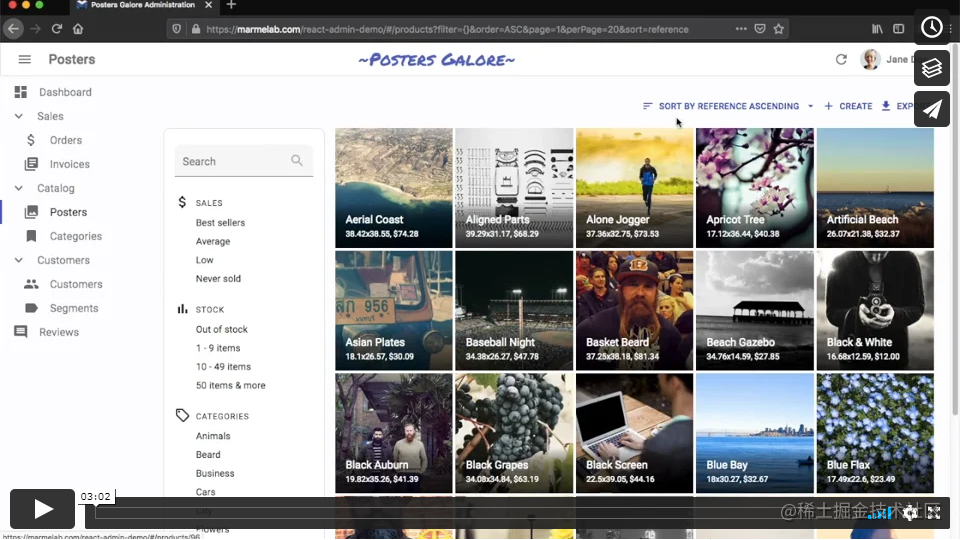Viewport: 960px width, 540px height.
Task: Toggle fullscreen in the video player
Action: click(x=933, y=512)
